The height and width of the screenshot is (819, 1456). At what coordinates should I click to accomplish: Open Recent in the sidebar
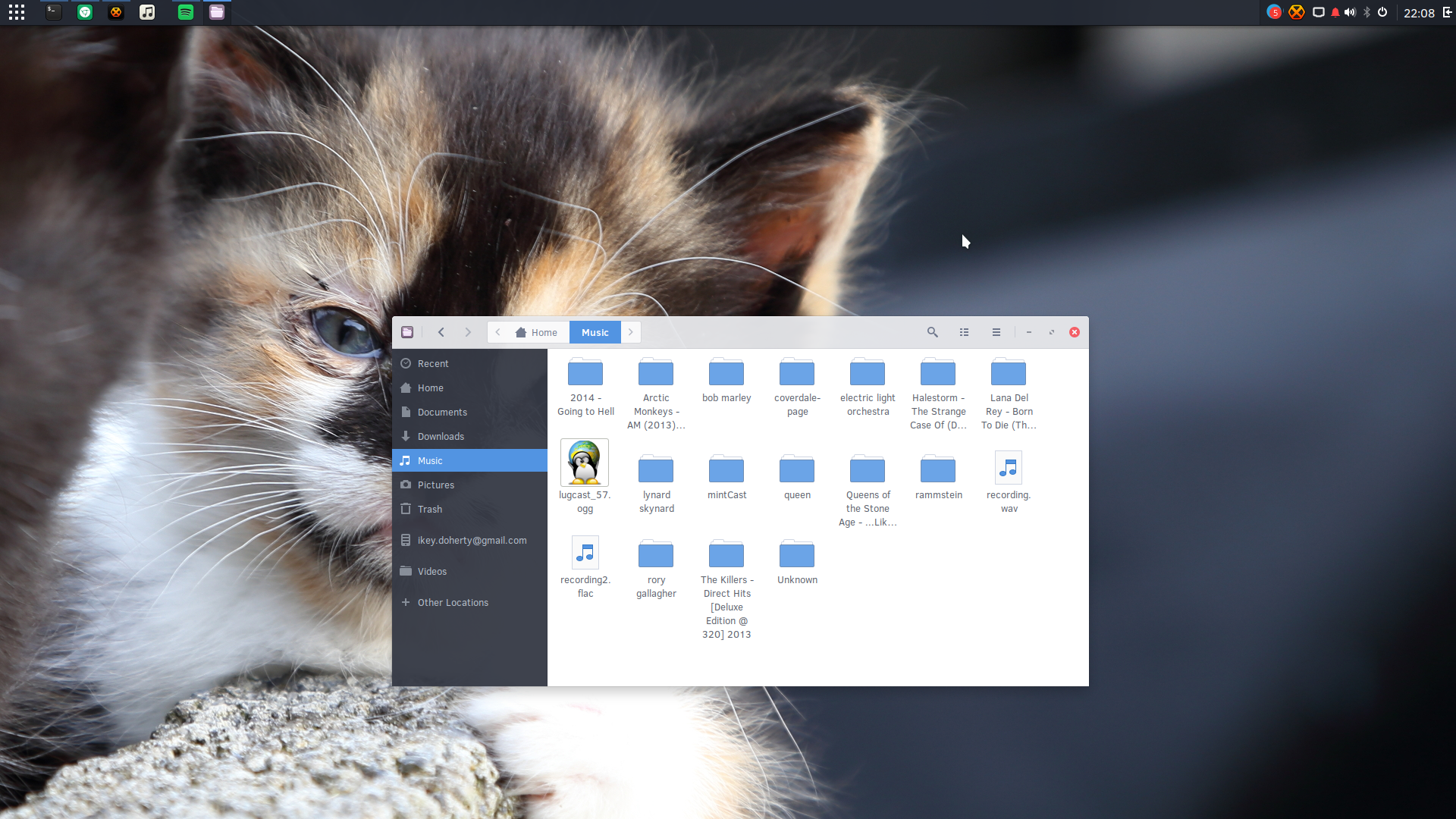click(x=469, y=363)
